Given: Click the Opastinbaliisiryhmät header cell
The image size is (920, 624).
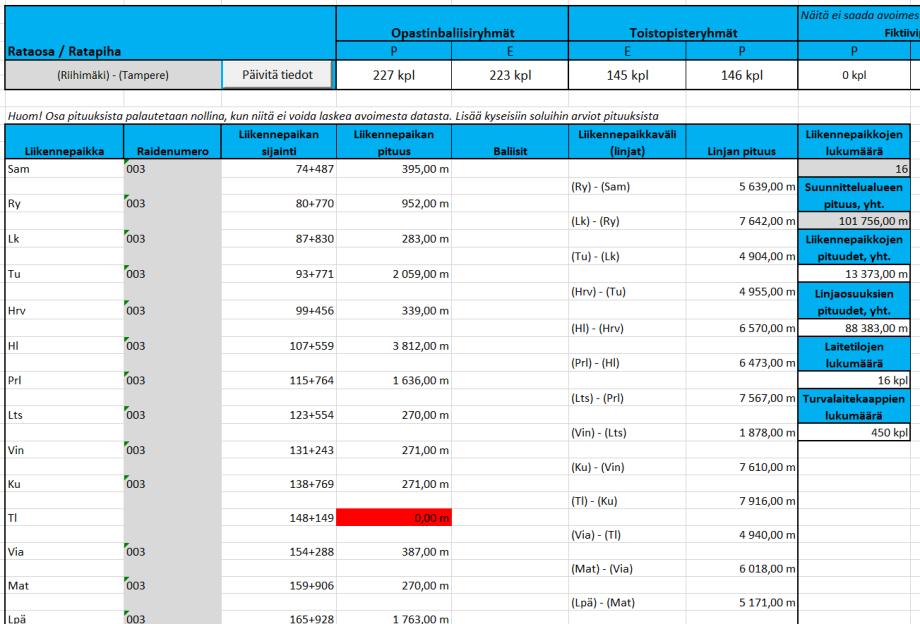Looking at the screenshot, I should pyautogui.click(x=452, y=33).
